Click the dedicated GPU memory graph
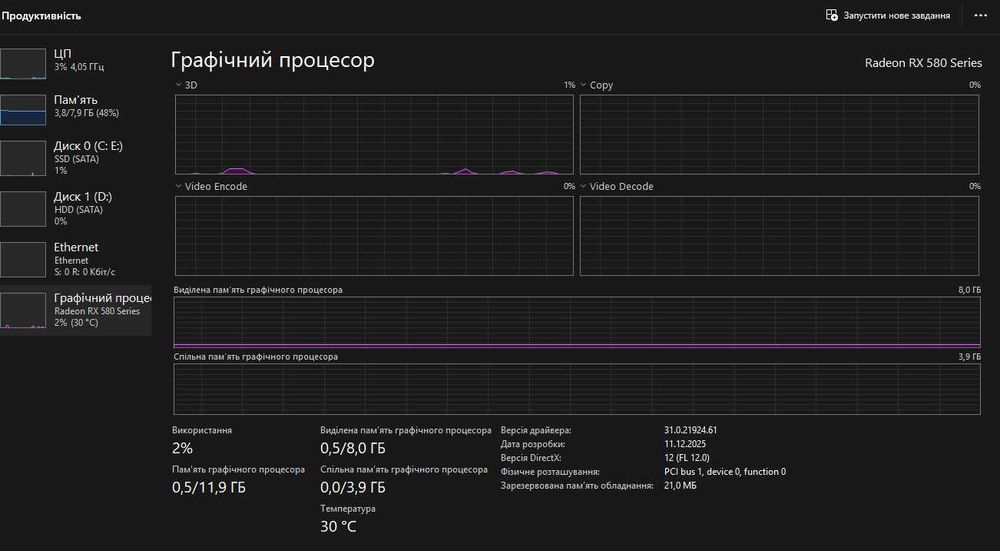1000x551 pixels. click(577, 322)
